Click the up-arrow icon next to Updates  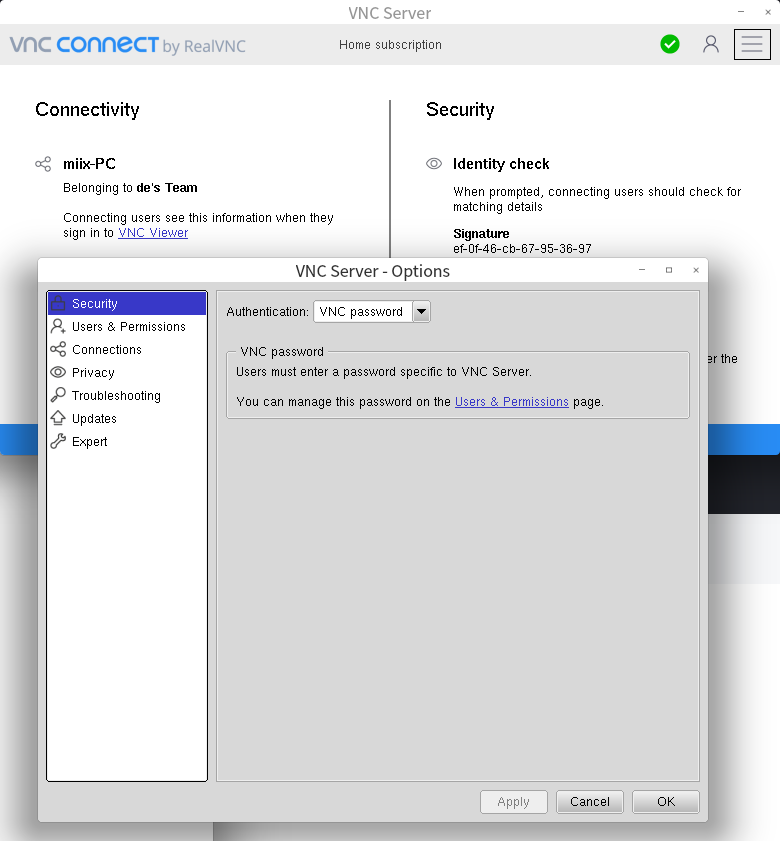click(x=58, y=418)
